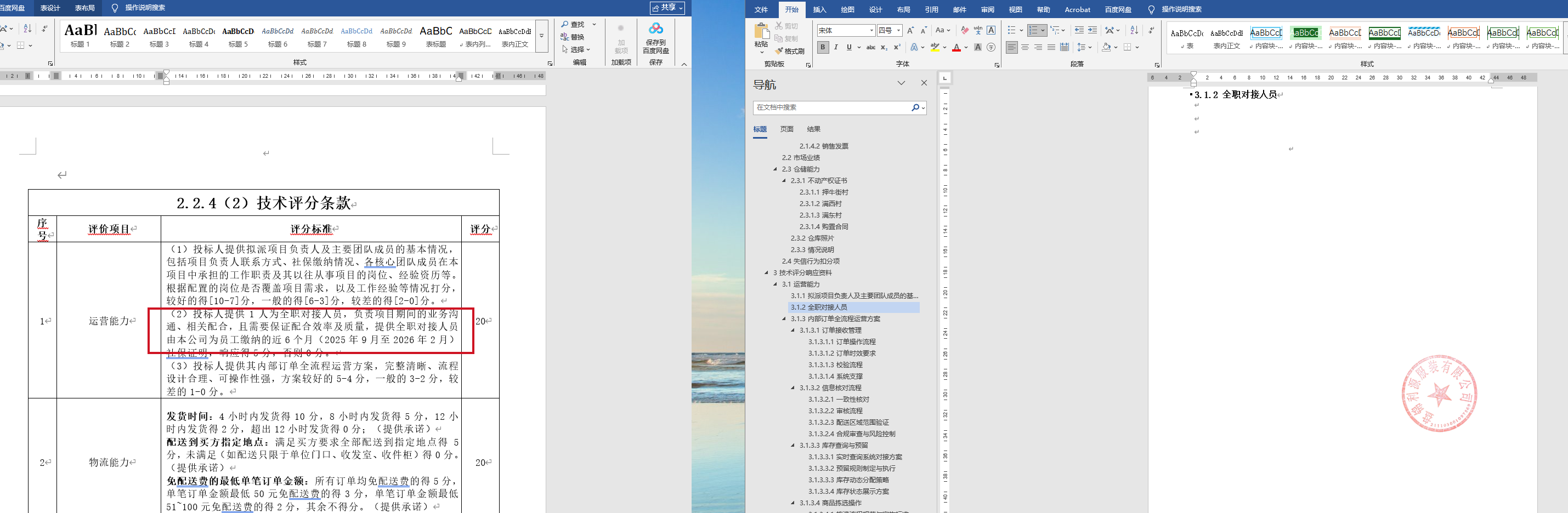The image size is (1568, 513).
Task: Apply character shading with the gray A icon
Action: coord(977,48)
